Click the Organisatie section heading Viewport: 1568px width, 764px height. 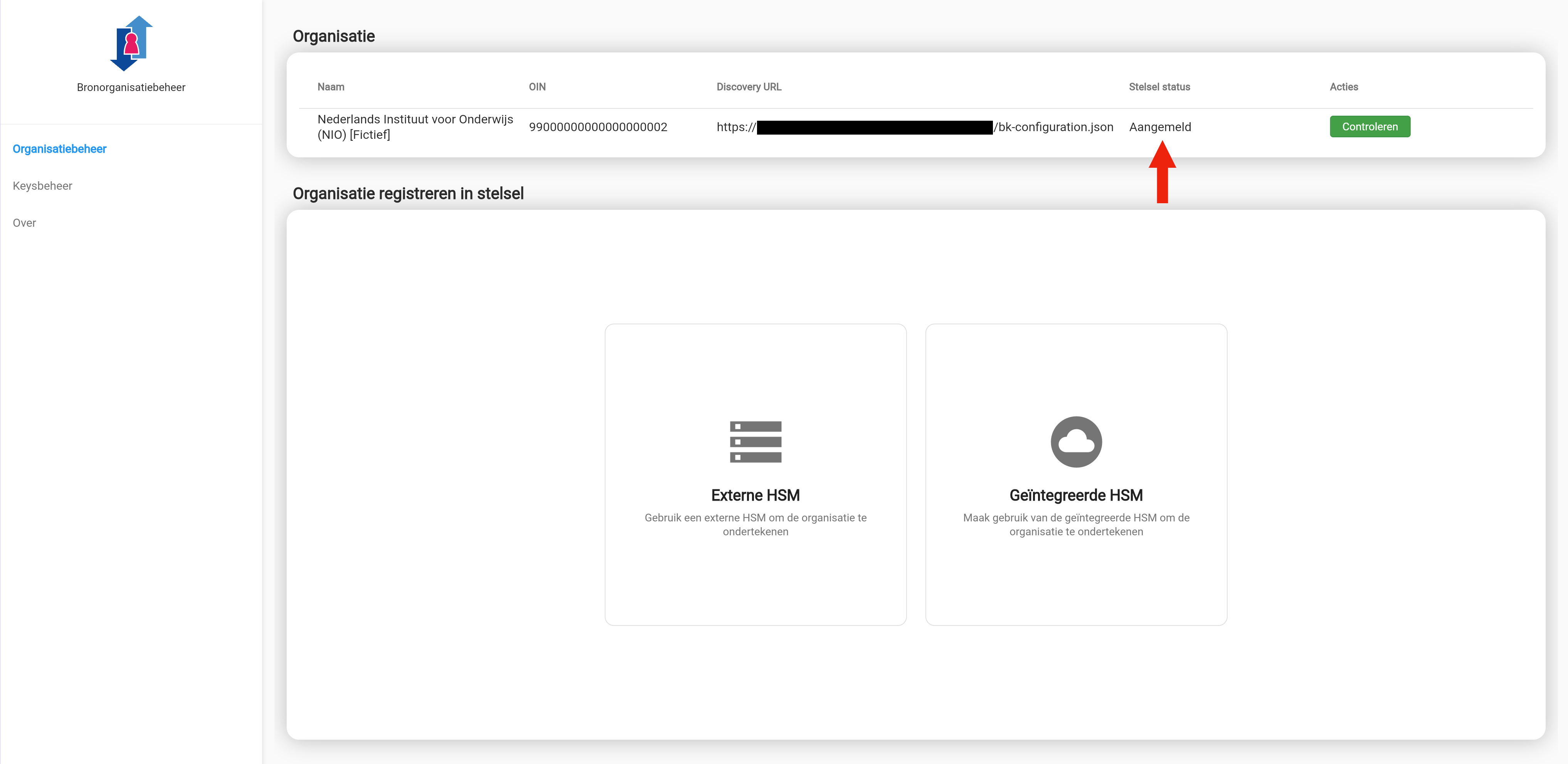[333, 36]
